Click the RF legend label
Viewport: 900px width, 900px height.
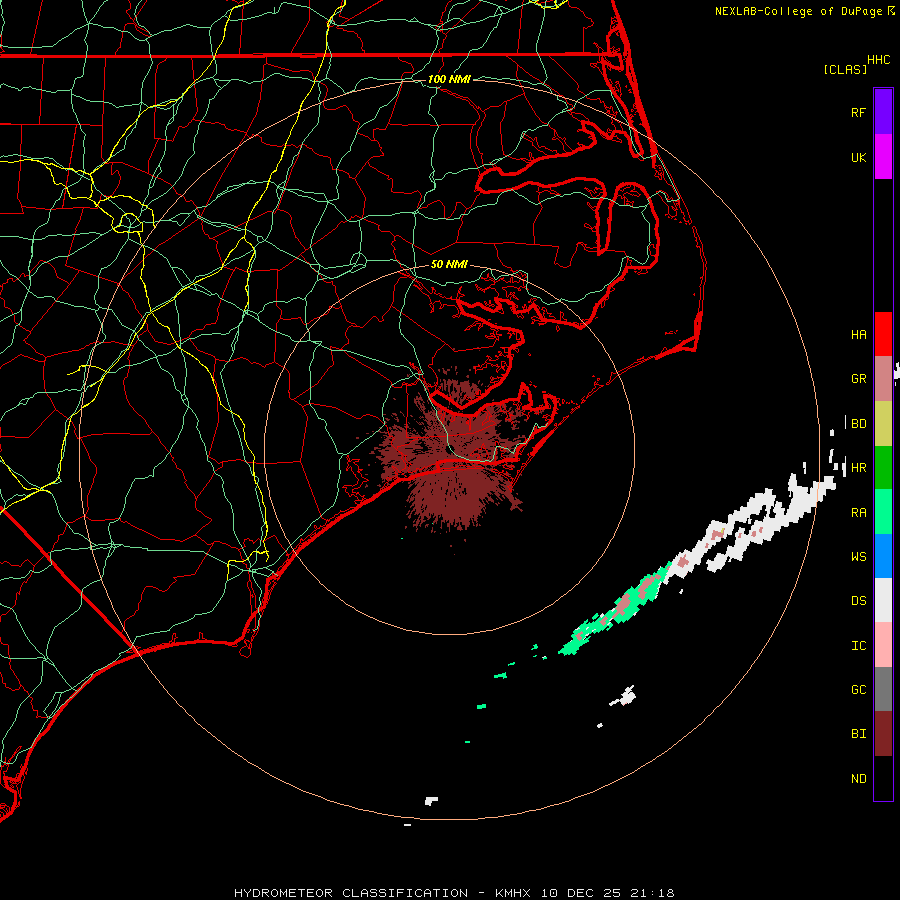coord(859,112)
